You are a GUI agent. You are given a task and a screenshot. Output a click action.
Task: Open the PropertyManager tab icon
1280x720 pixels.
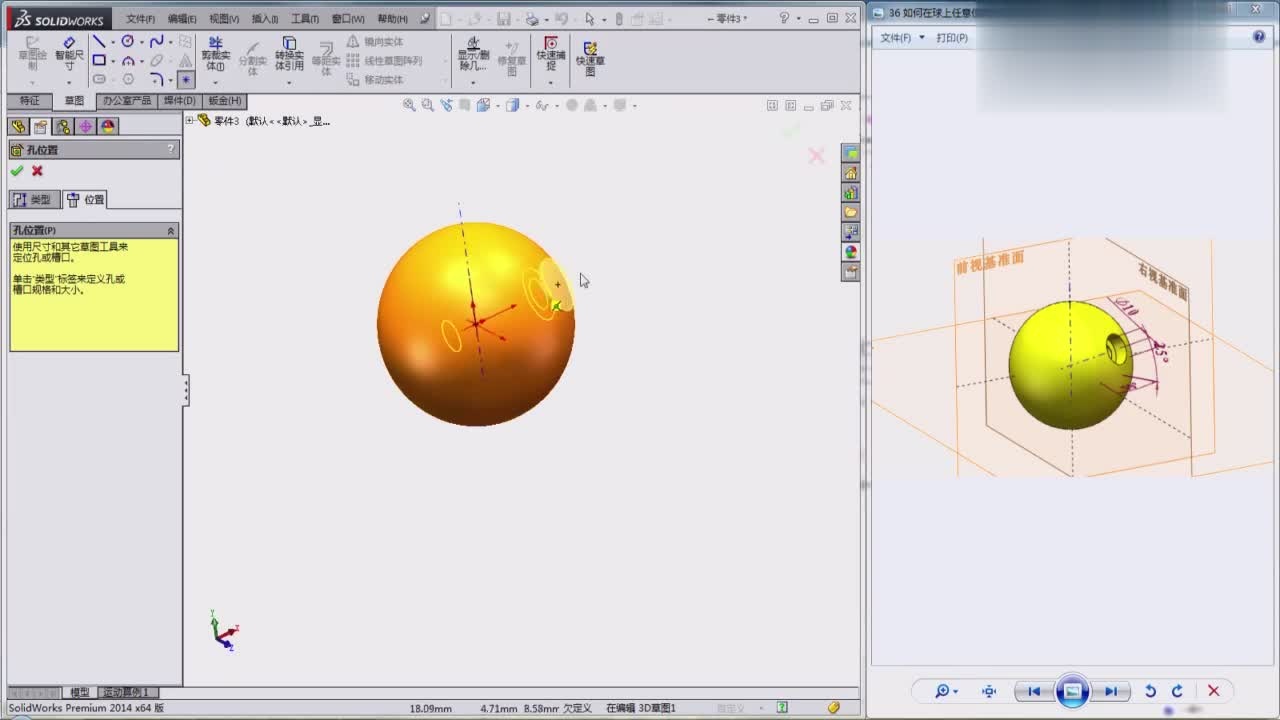(40, 127)
